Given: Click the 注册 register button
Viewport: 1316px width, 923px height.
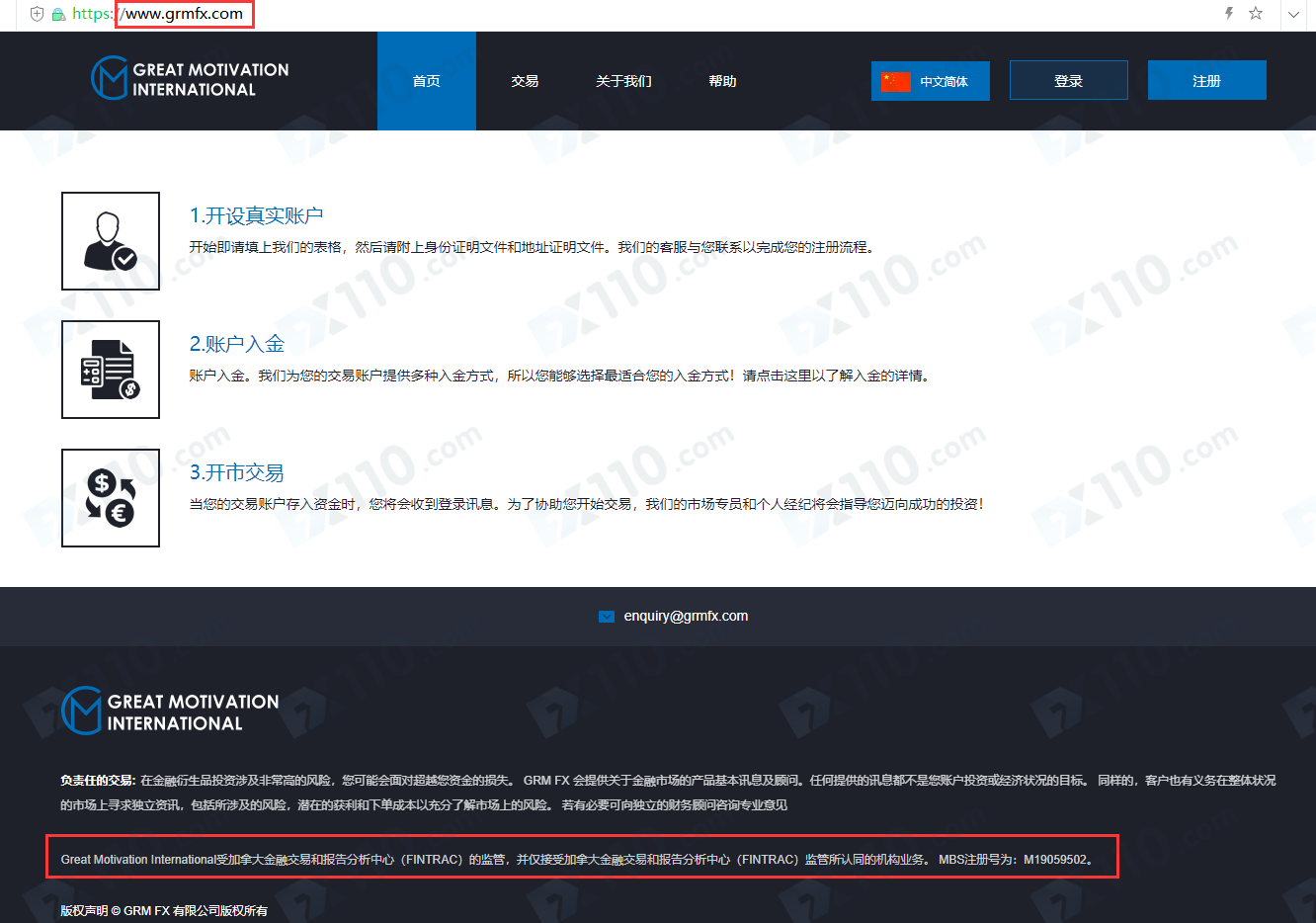Looking at the screenshot, I should click(1207, 81).
